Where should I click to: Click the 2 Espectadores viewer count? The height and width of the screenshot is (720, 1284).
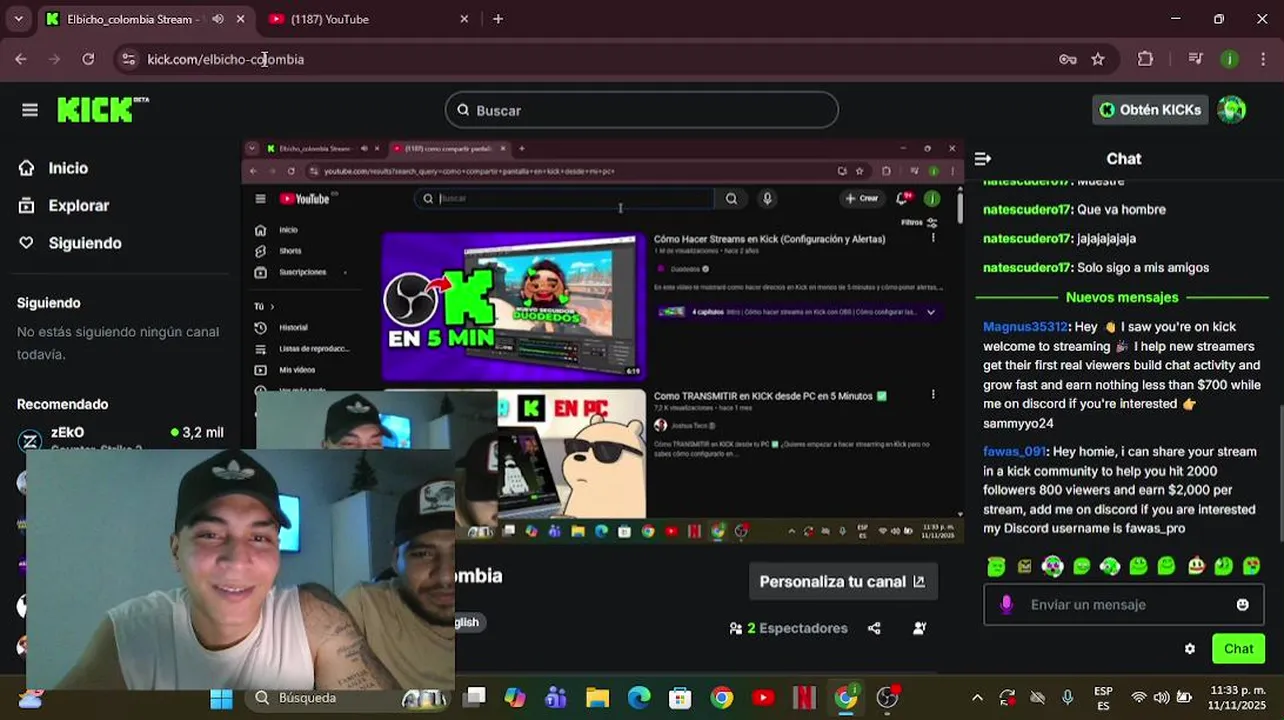pyautogui.click(x=789, y=628)
